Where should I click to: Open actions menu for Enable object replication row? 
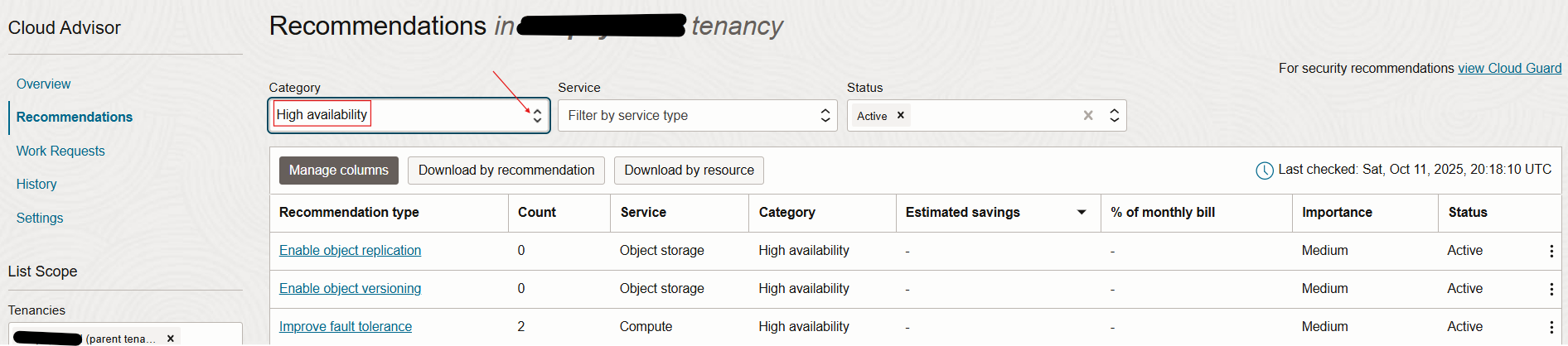pos(1551,251)
